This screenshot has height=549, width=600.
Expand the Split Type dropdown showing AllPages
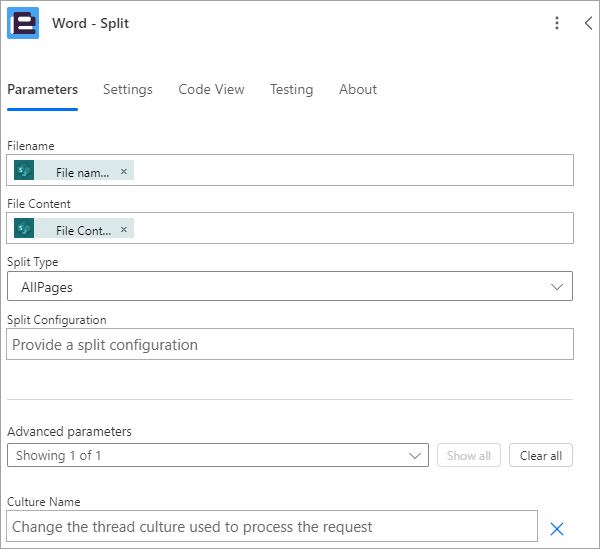point(290,286)
